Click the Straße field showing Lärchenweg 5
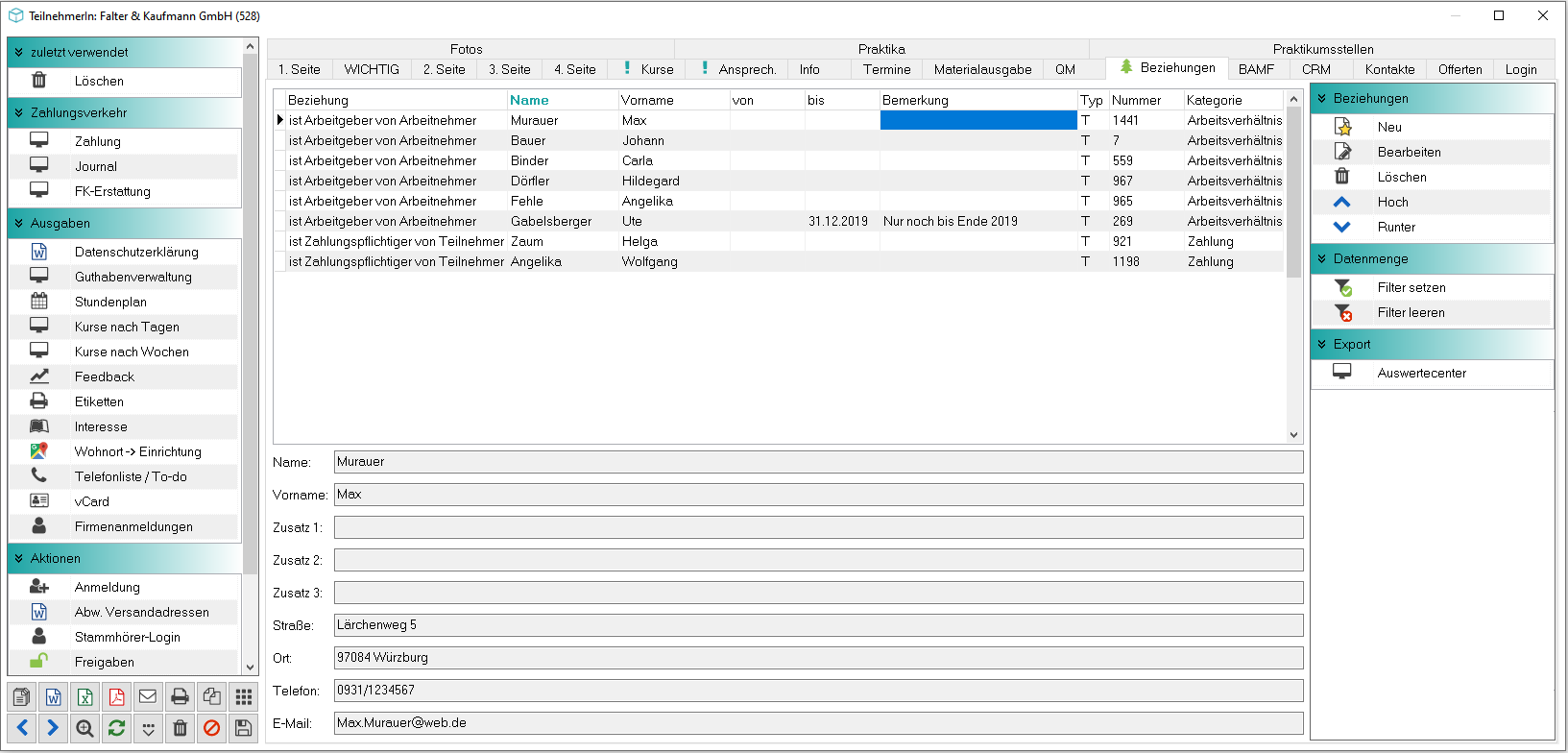The height and width of the screenshot is (753, 1568). pos(819,625)
